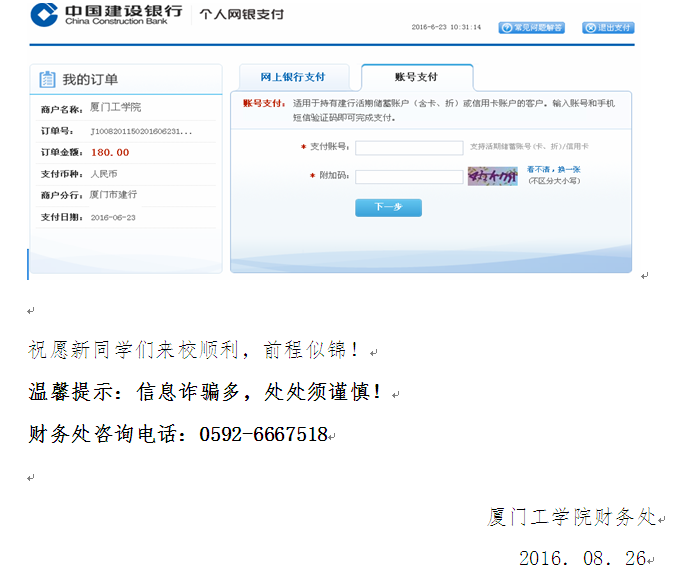The width and height of the screenshot is (688, 572).
Task: Click the 厦门工学院财务处 signature line
Action: 571,517
